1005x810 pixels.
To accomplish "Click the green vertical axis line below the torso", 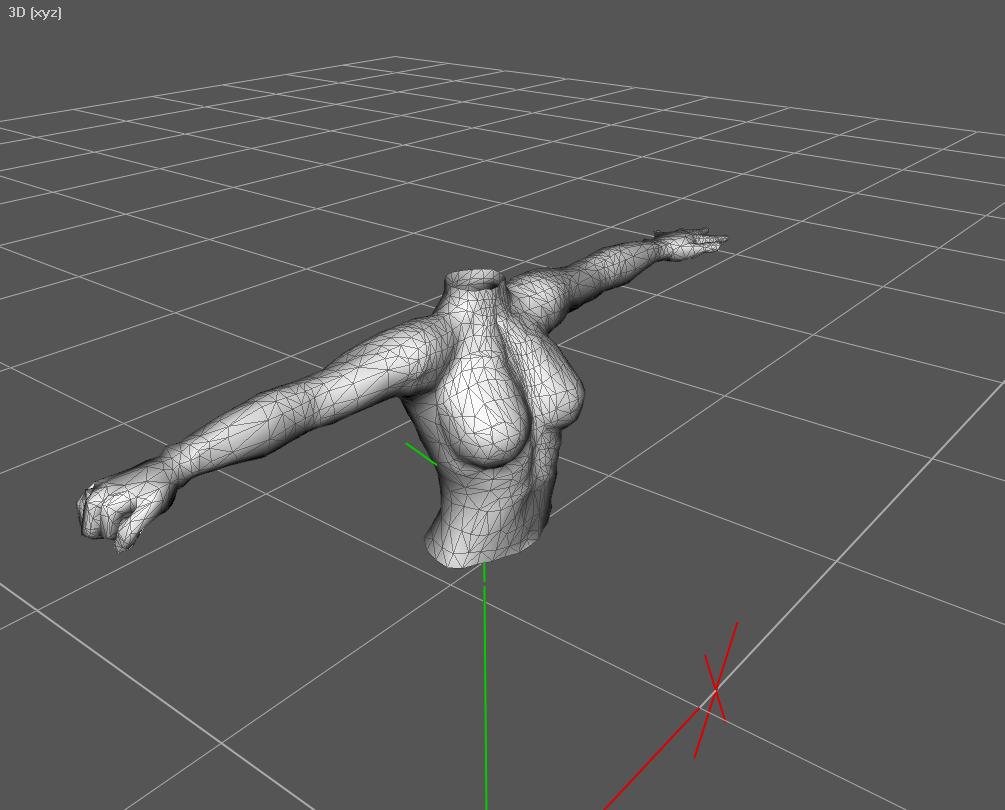I will 485,686.
